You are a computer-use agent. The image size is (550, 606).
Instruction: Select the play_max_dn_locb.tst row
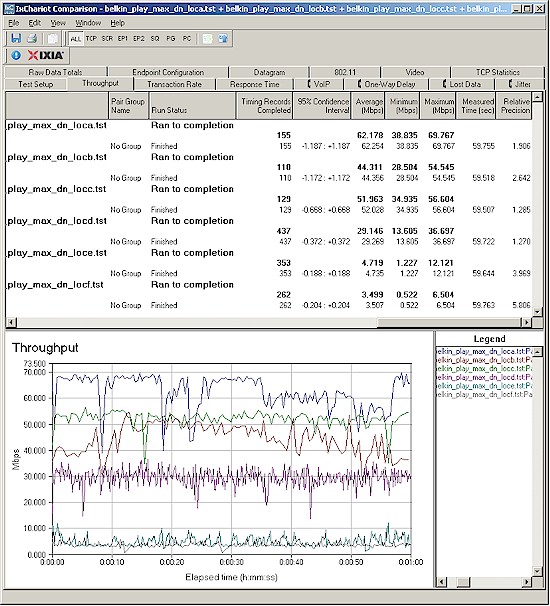[269, 157]
